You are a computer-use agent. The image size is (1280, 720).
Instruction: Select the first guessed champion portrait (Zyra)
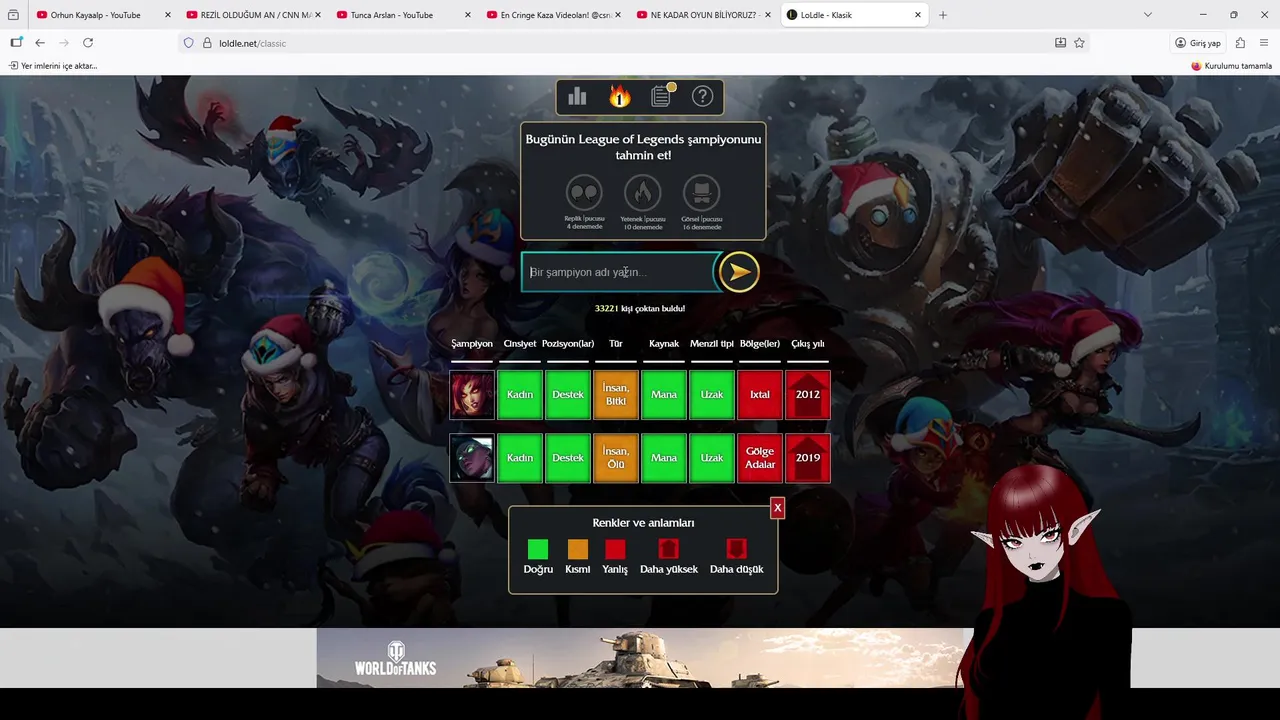tap(472, 395)
